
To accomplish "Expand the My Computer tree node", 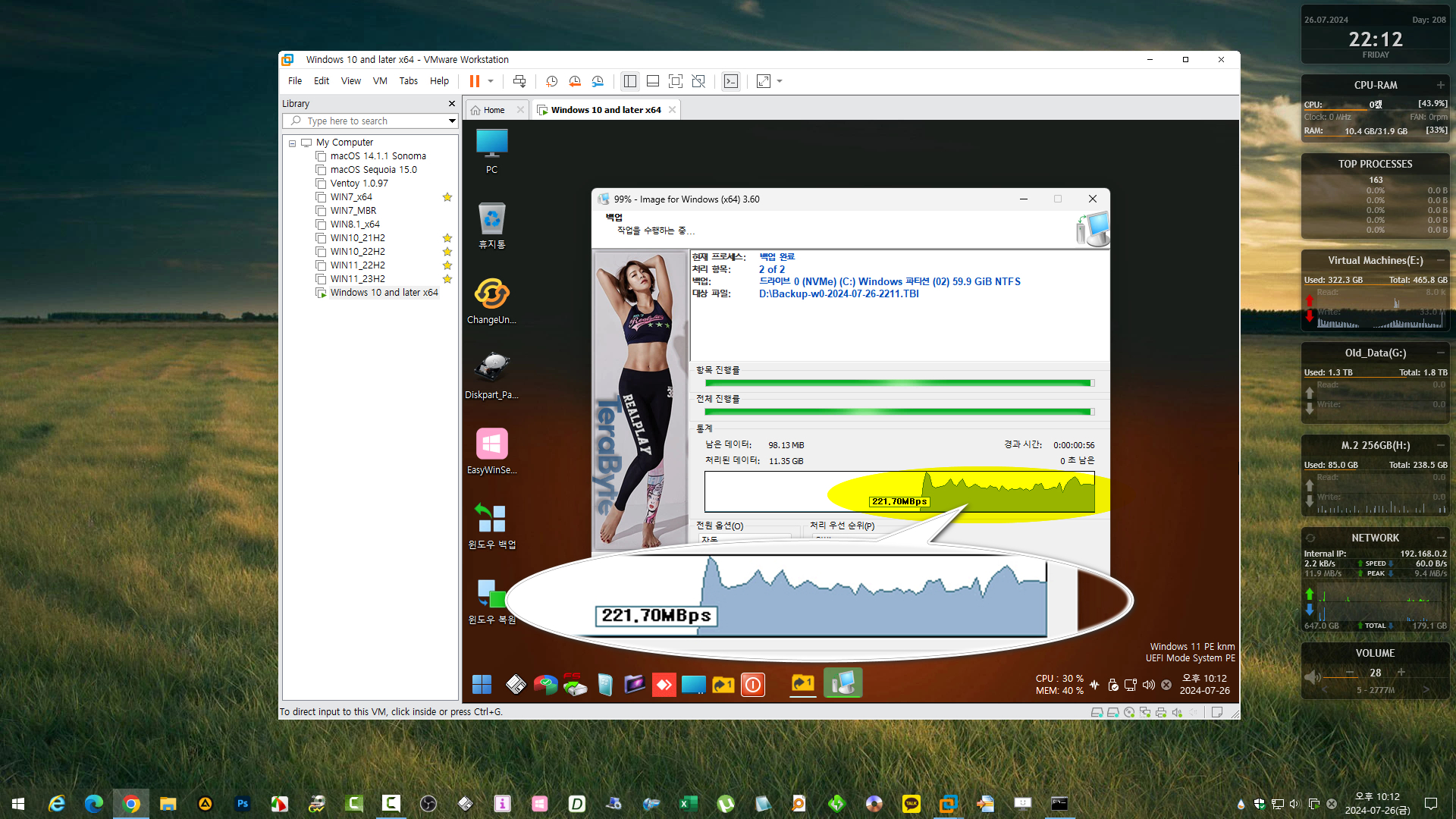I will coord(292,142).
